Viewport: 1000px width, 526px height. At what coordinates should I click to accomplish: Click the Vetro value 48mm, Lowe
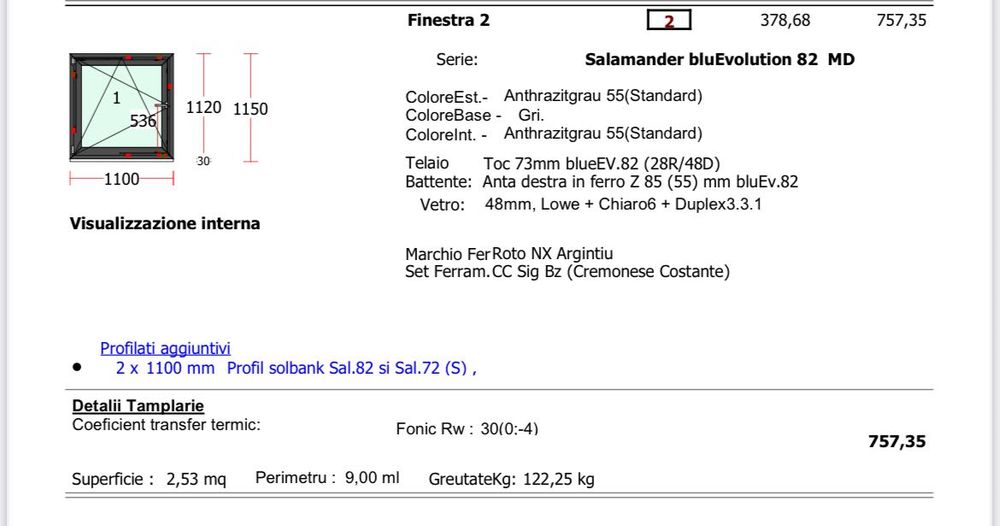tap(623, 205)
